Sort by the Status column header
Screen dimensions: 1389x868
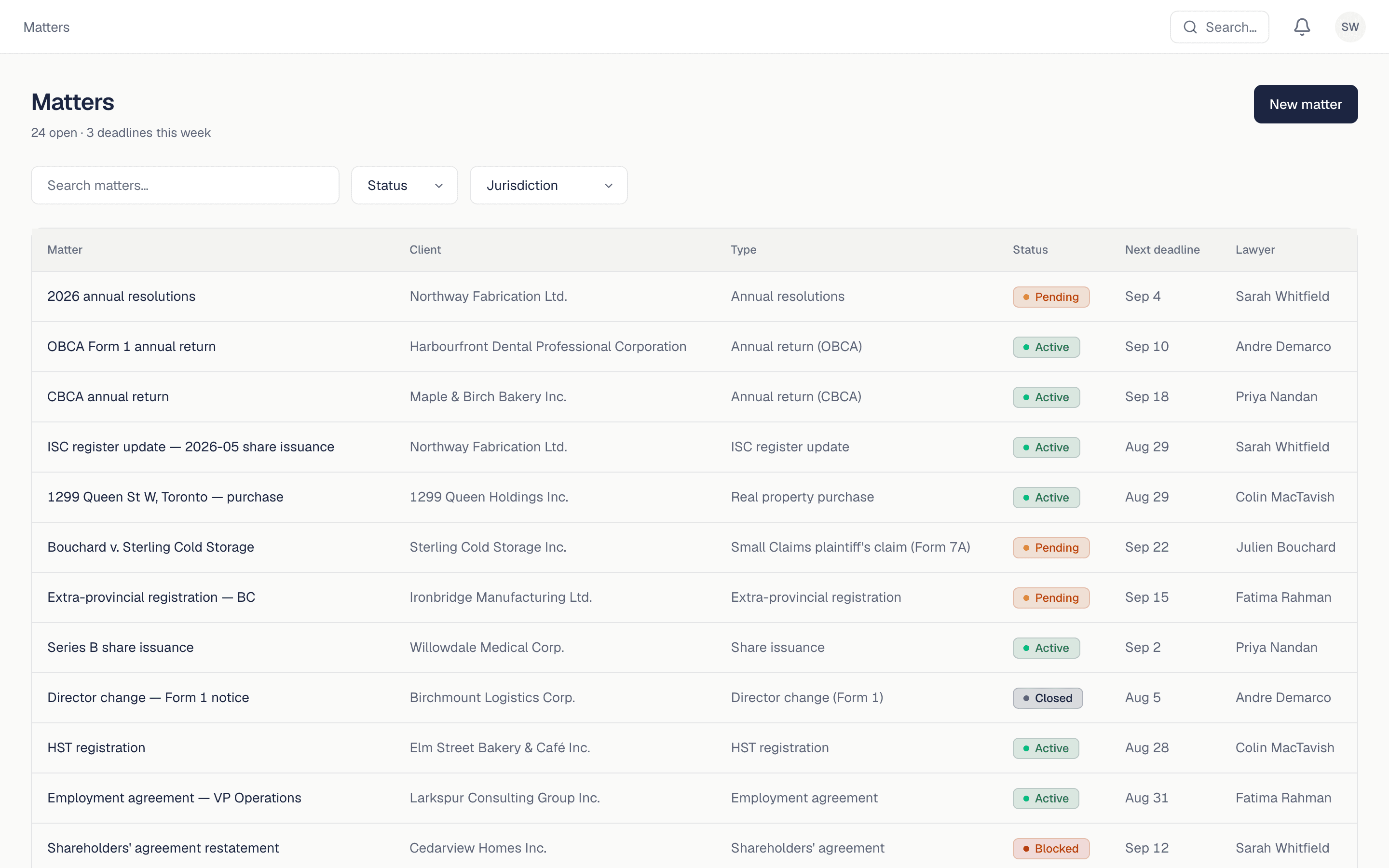click(x=1030, y=250)
